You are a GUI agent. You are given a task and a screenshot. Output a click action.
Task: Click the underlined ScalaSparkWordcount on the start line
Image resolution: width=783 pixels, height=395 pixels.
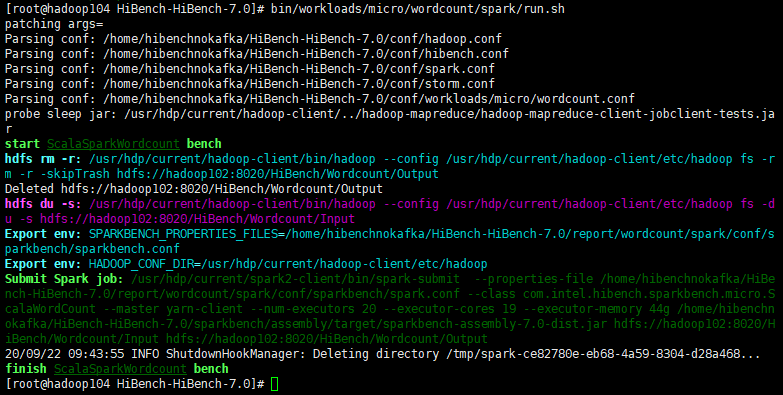click(113, 143)
